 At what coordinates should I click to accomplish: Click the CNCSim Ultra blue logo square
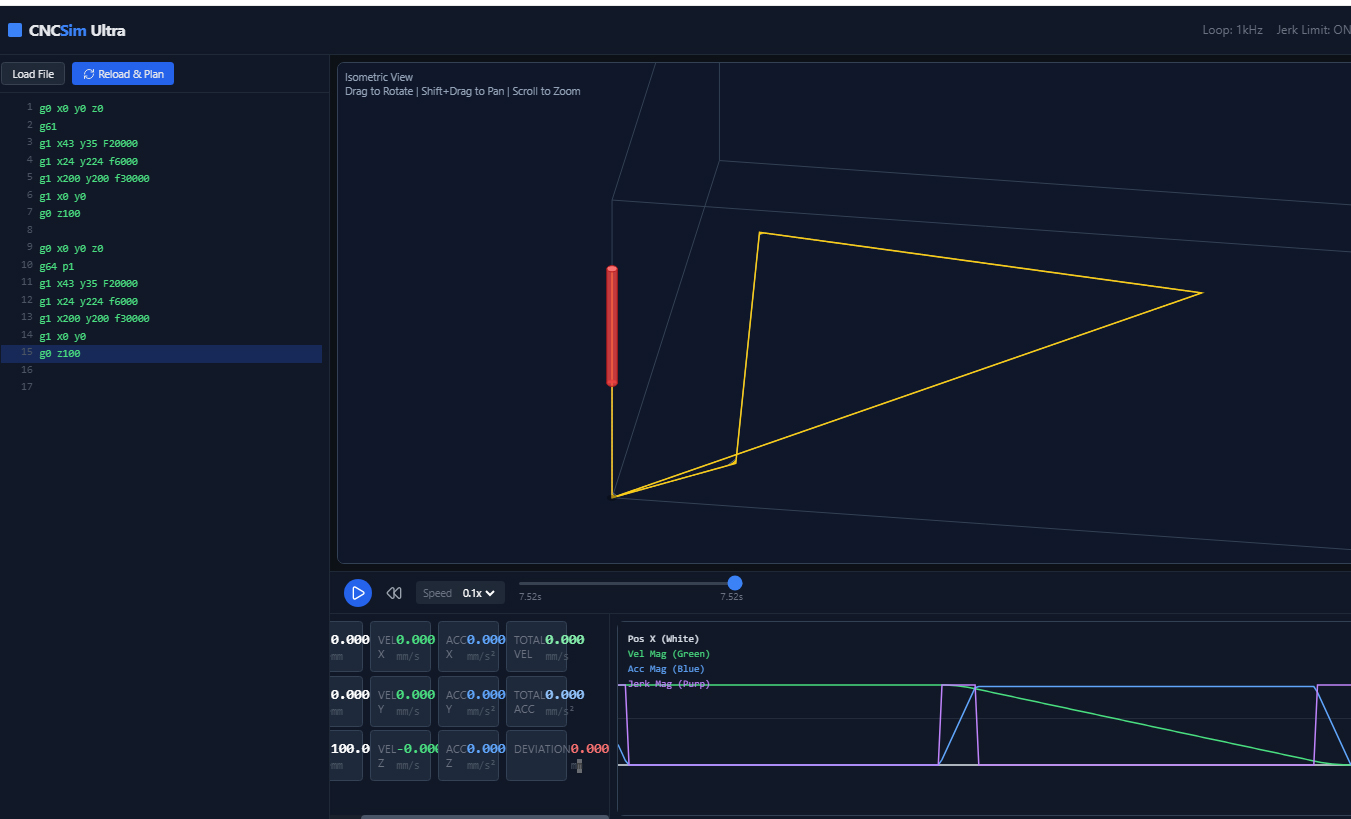coord(15,30)
